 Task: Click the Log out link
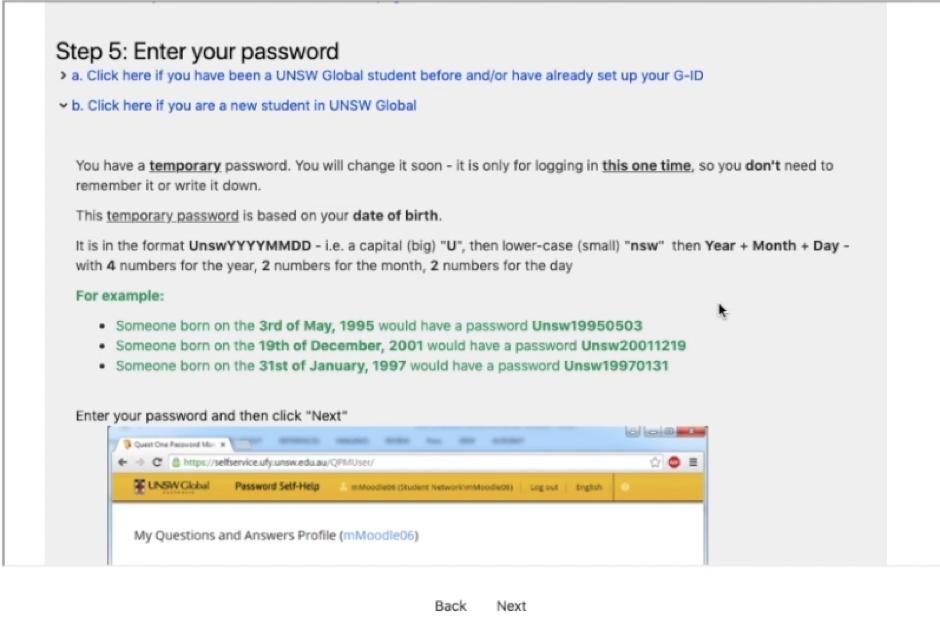(544, 487)
